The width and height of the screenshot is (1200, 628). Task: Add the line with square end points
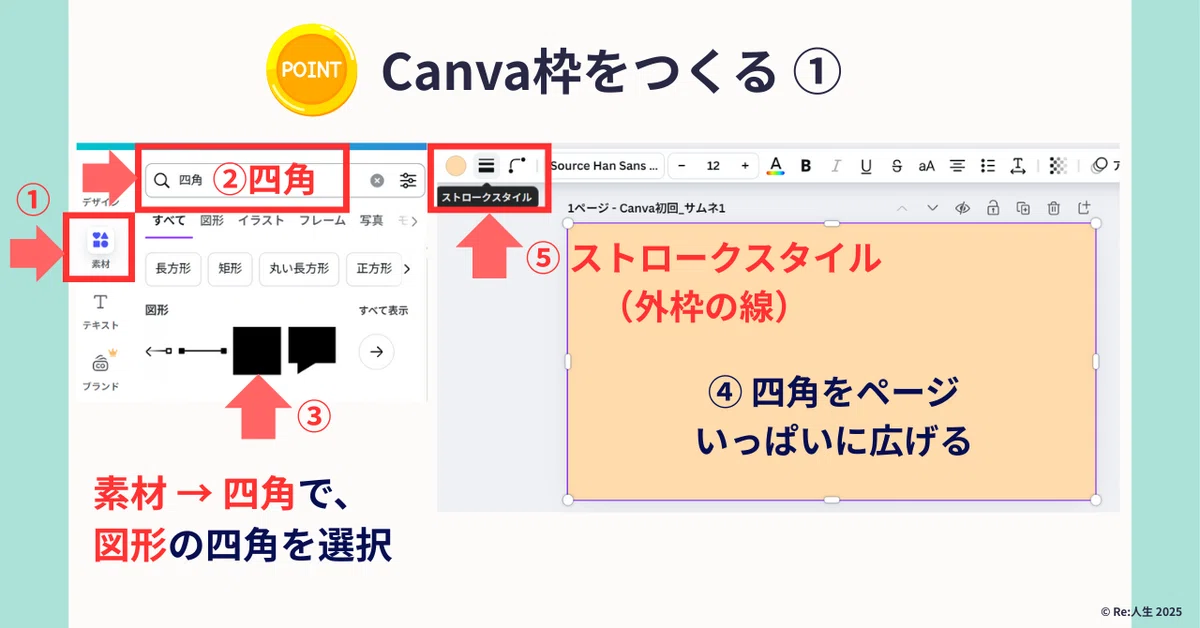pyautogui.click(x=201, y=351)
